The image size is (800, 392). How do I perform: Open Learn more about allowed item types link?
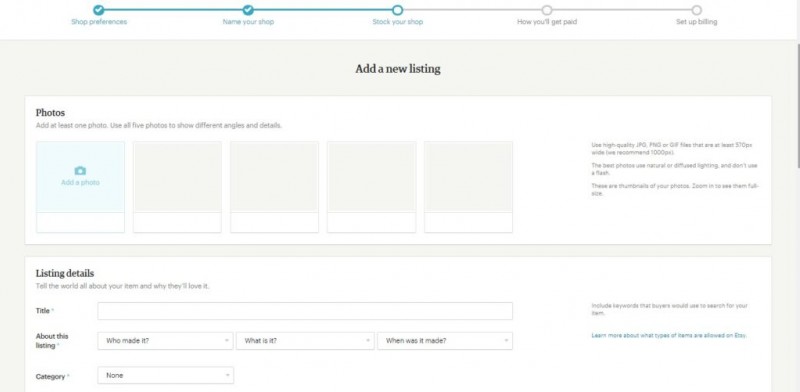[669, 336]
